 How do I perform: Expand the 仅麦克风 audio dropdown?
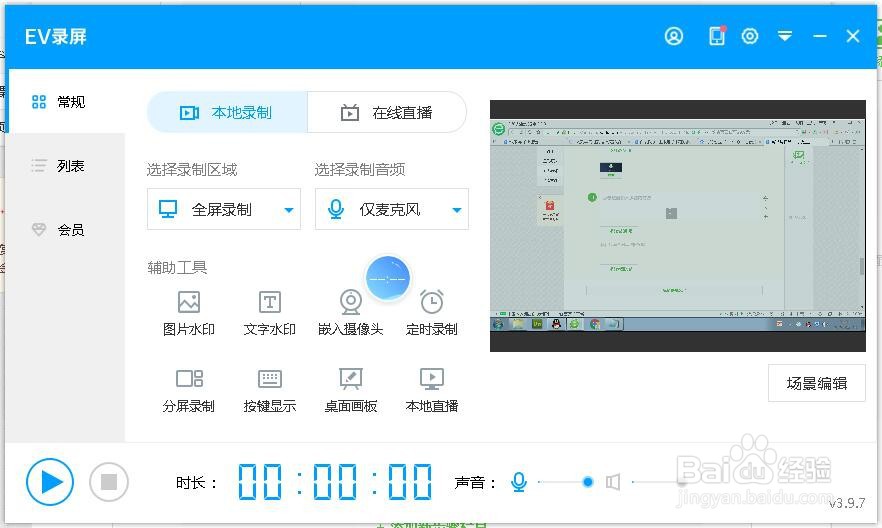pos(392,209)
